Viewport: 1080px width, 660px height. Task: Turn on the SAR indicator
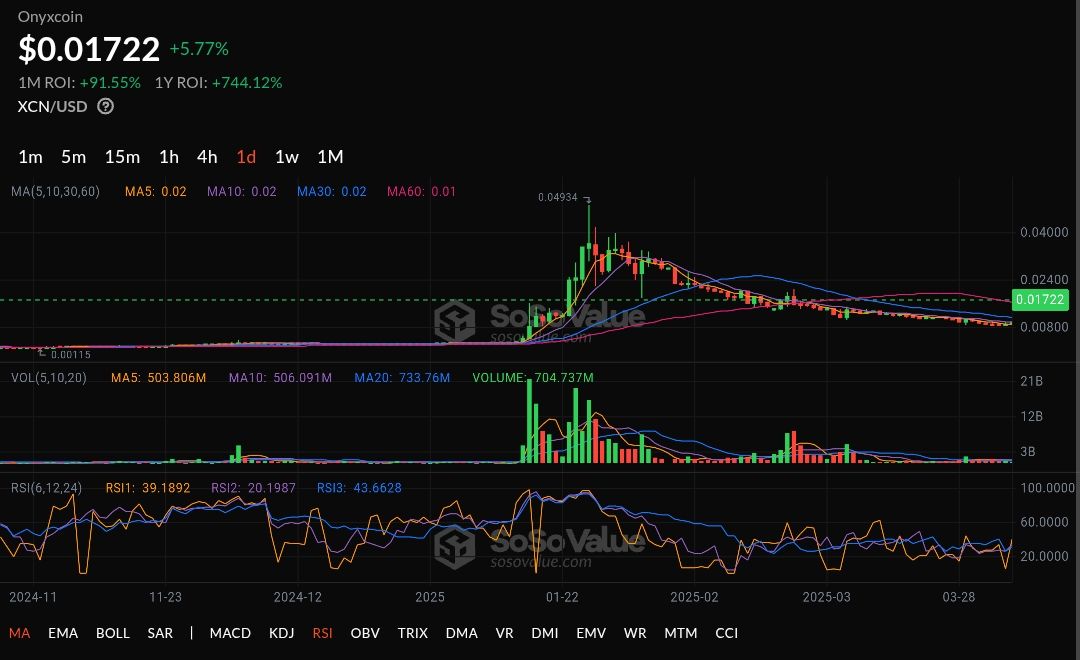pos(160,632)
